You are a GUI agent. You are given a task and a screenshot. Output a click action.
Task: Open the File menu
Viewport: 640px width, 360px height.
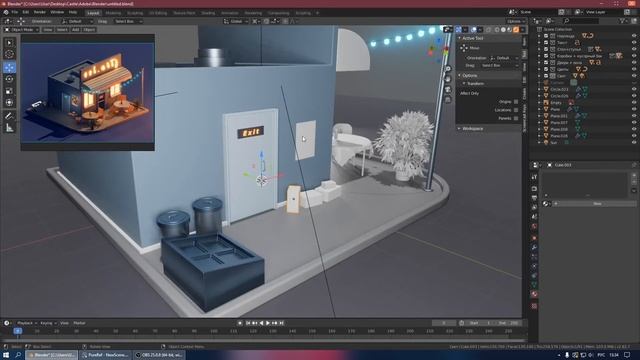[x=15, y=12]
